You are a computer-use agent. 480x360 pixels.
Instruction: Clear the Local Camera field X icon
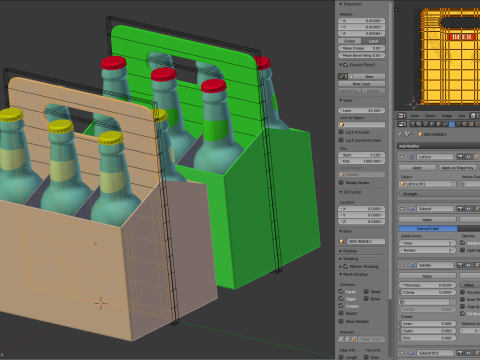point(382,174)
